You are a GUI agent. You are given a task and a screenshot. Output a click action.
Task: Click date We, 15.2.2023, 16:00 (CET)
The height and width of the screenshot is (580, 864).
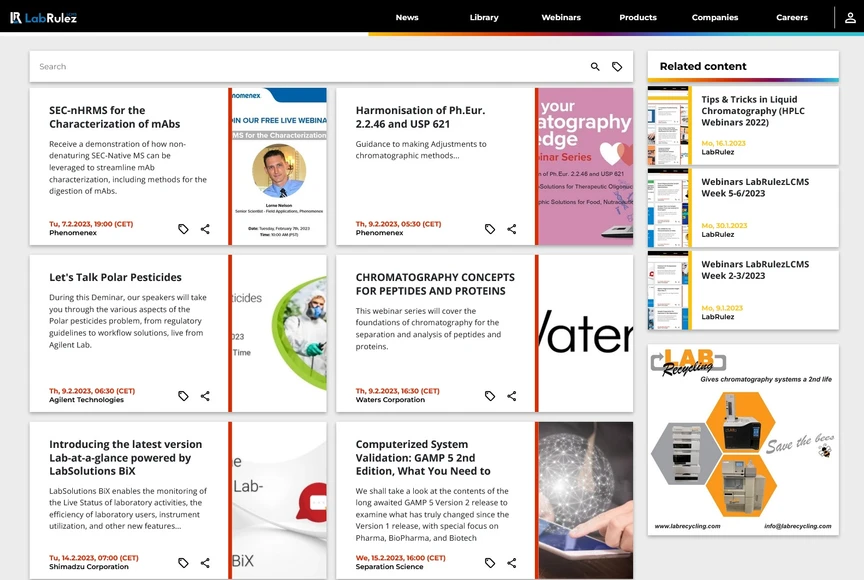point(401,558)
